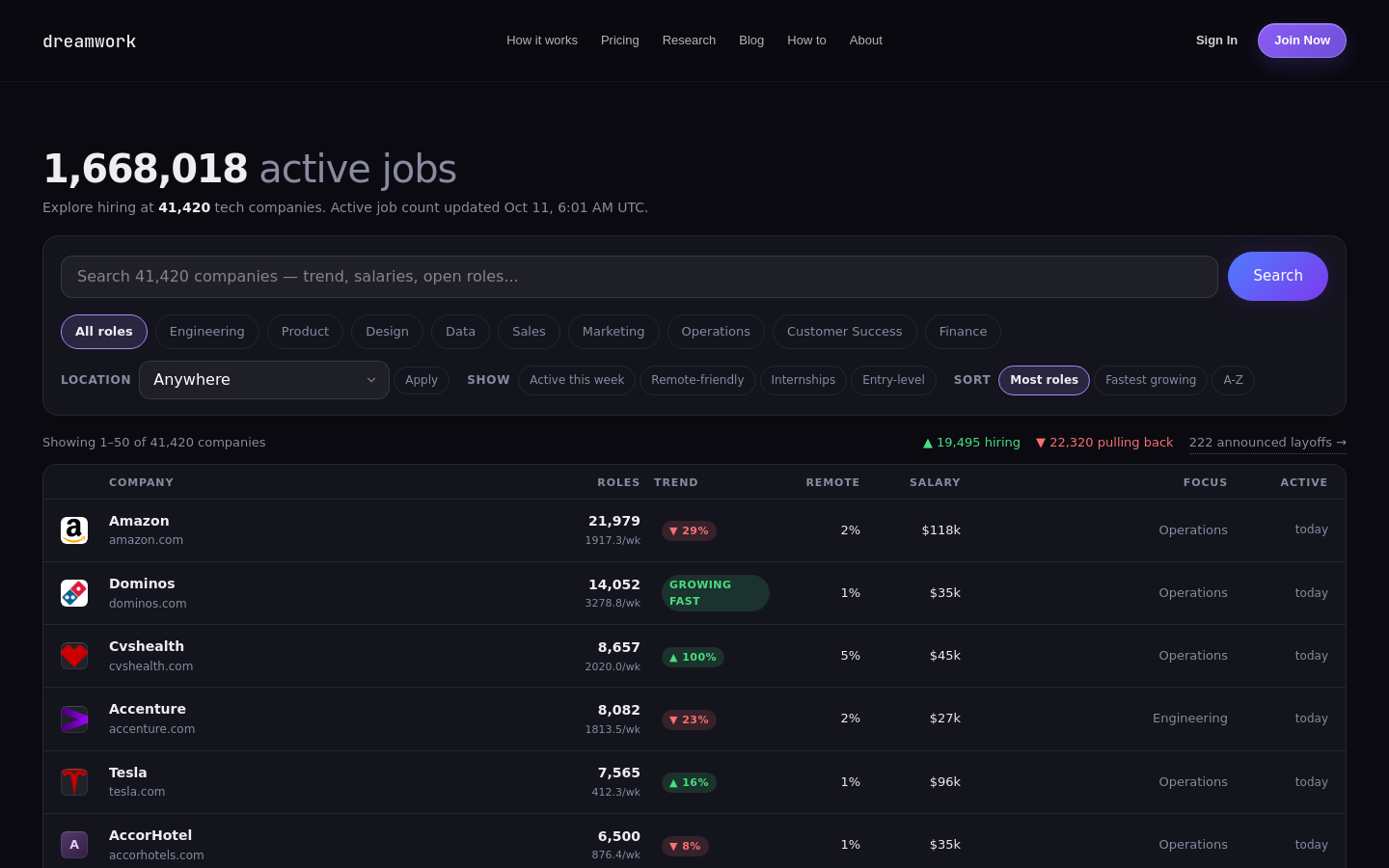This screenshot has width=1389, height=868.
Task: Open the How to nav link
Action: coord(806,41)
